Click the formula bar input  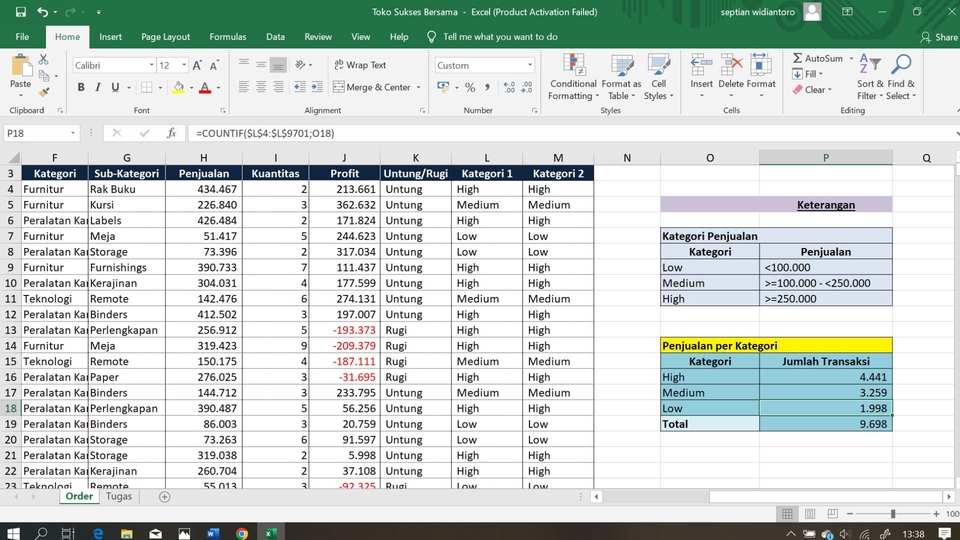pyautogui.click(x=569, y=133)
